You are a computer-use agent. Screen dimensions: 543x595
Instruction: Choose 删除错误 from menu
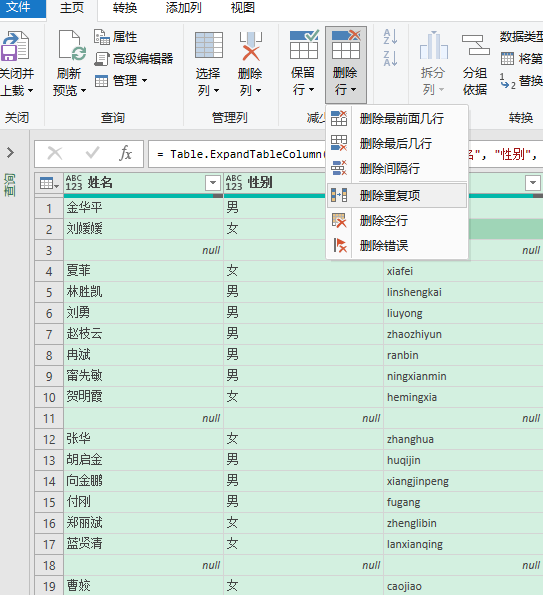point(397,246)
